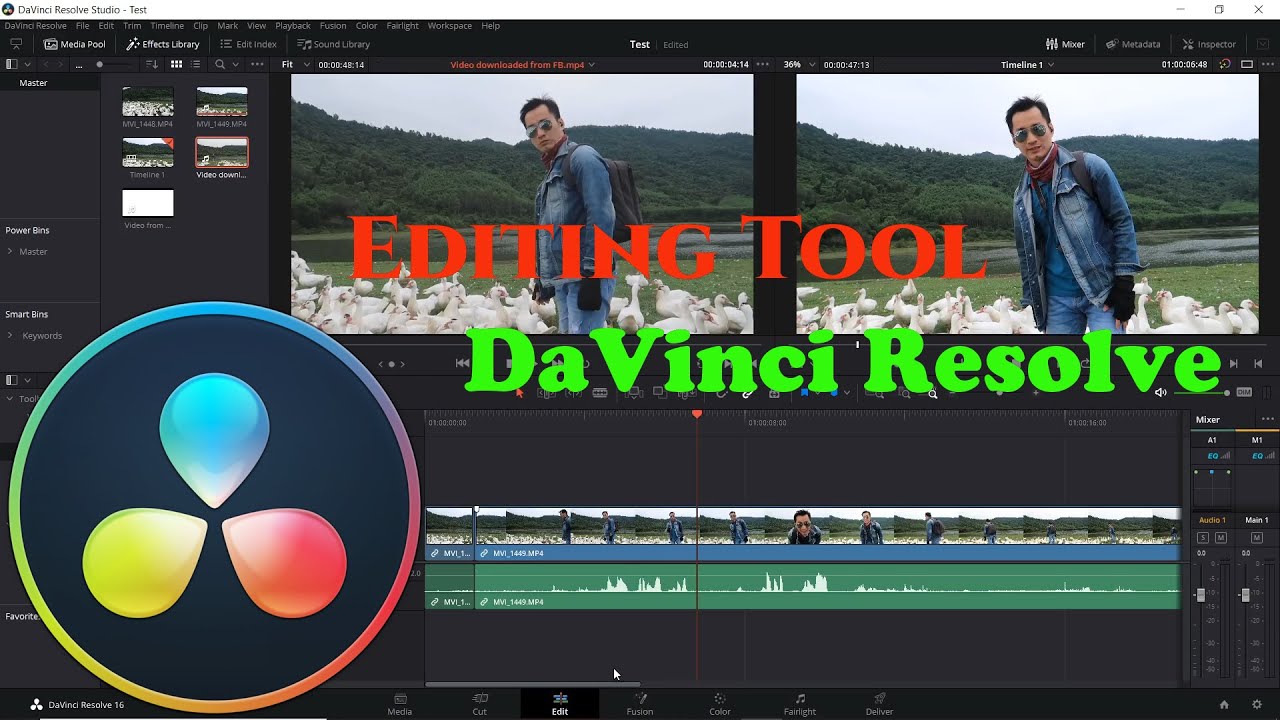1280x720 pixels.
Task: Toggle the DIM audio button
Action: tap(1244, 392)
